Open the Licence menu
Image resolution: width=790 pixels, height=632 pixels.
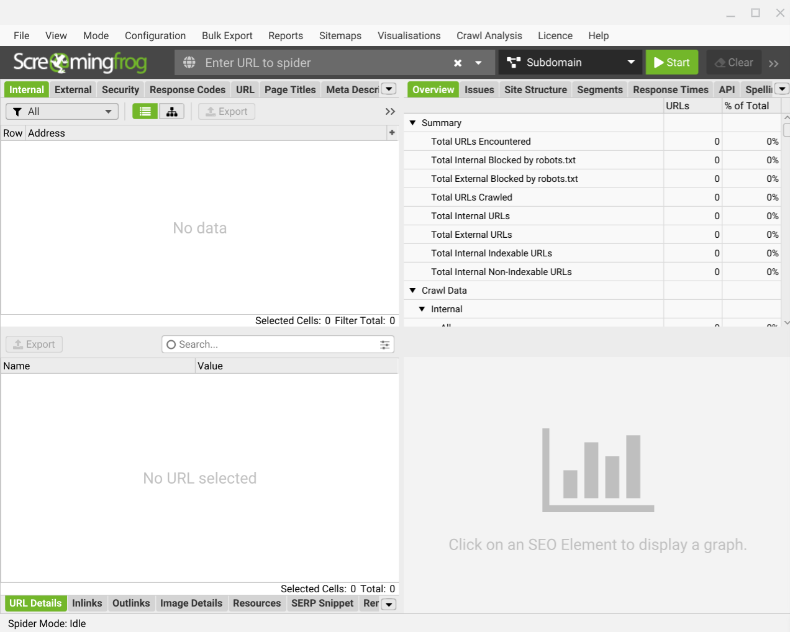[555, 36]
